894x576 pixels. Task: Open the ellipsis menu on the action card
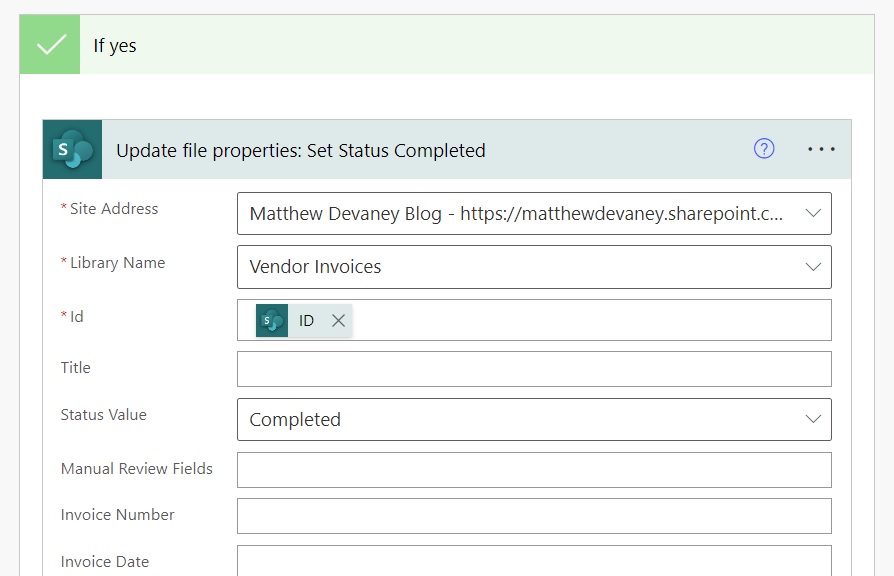coord(821,148)
